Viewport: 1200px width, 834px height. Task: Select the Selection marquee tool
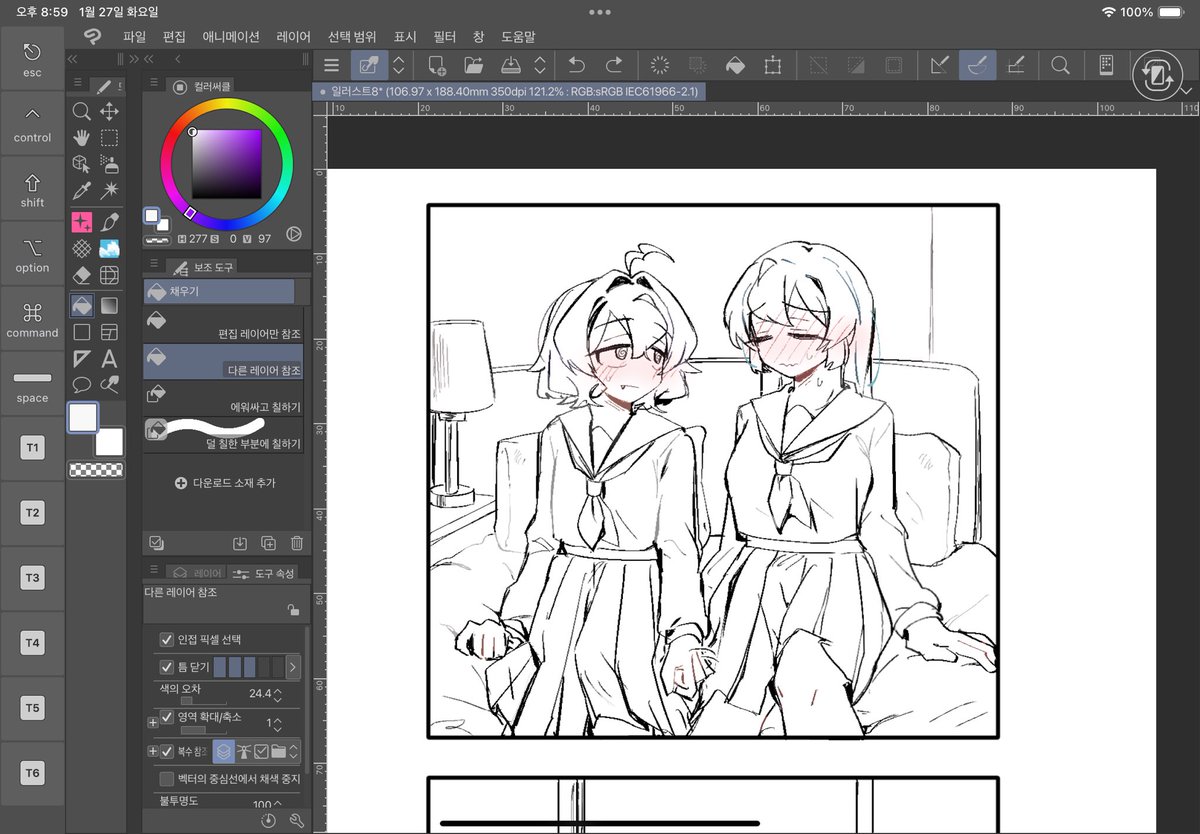[109, 138]
